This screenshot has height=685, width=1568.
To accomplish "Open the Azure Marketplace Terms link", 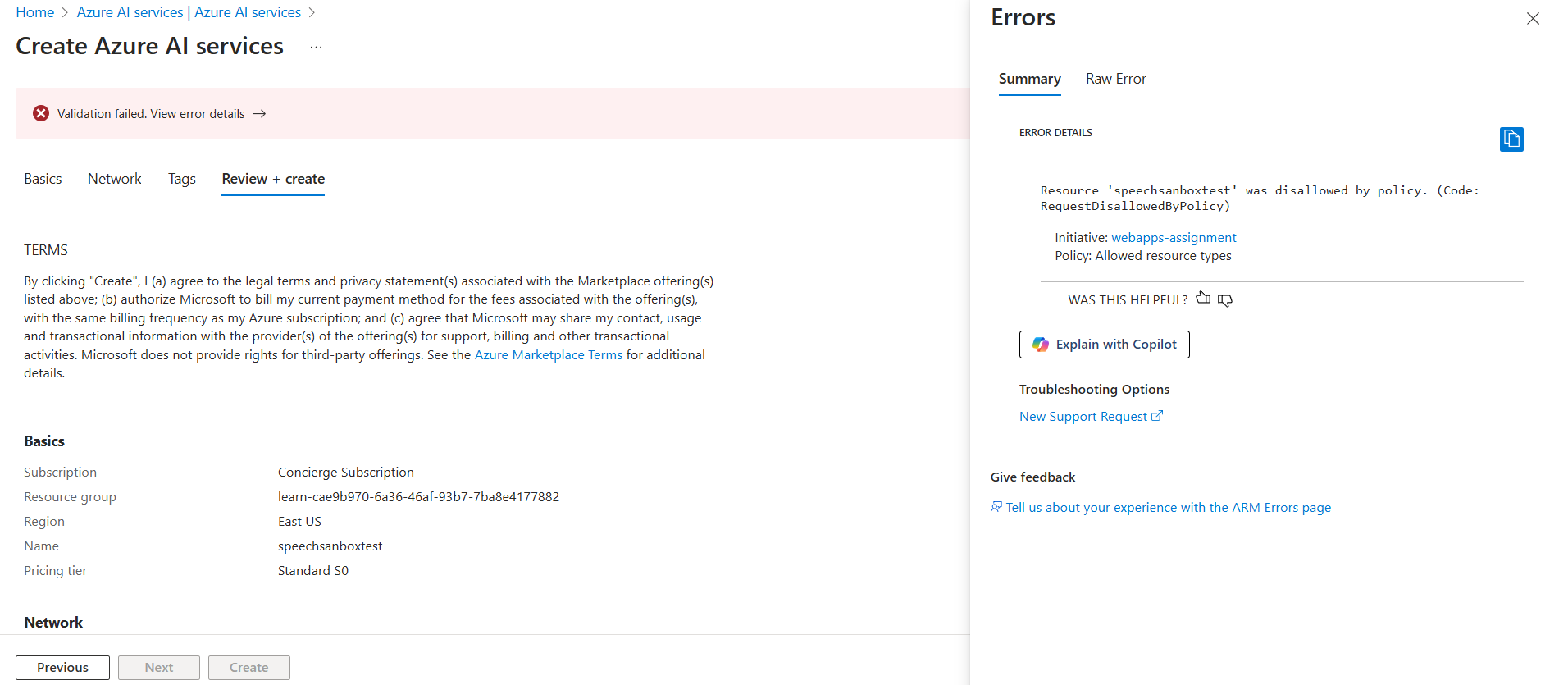I will [549, 355].
